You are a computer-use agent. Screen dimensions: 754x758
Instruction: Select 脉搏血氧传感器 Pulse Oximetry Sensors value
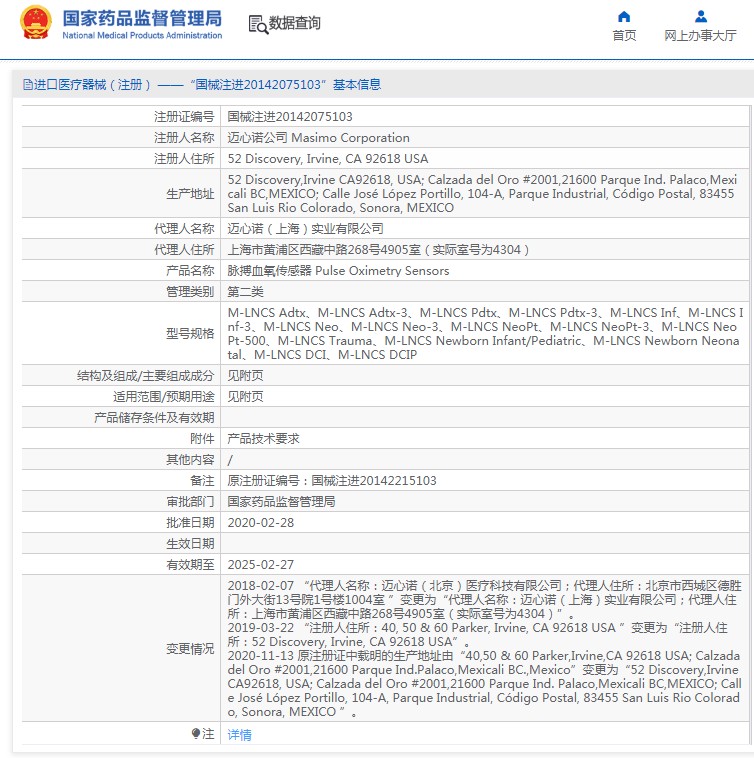coord(338,271)
